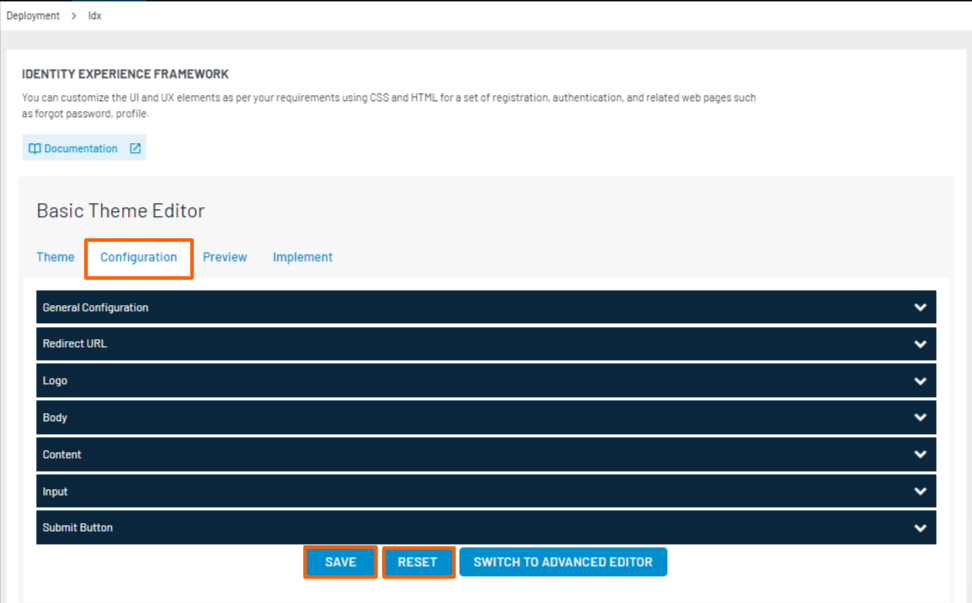Viewport: 972px width, 603px height.
Task: Expand the Input accordion section
Action: [x=485, y=492]
